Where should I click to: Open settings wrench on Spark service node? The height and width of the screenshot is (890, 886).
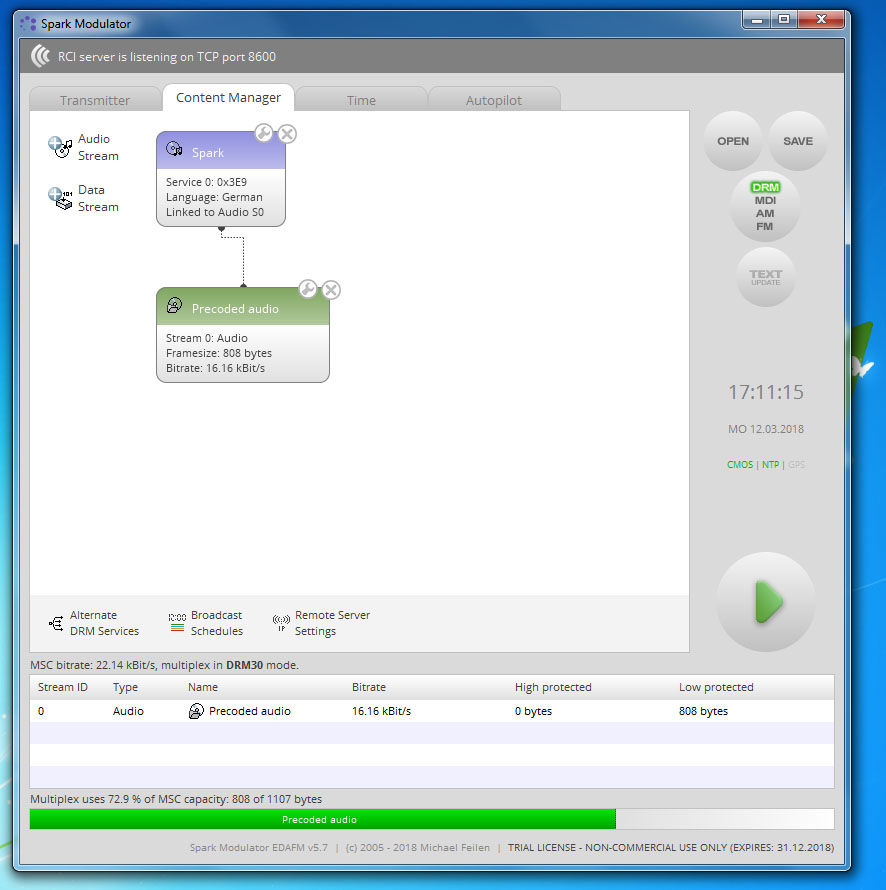pyautogui.click(x=264, y=133)
